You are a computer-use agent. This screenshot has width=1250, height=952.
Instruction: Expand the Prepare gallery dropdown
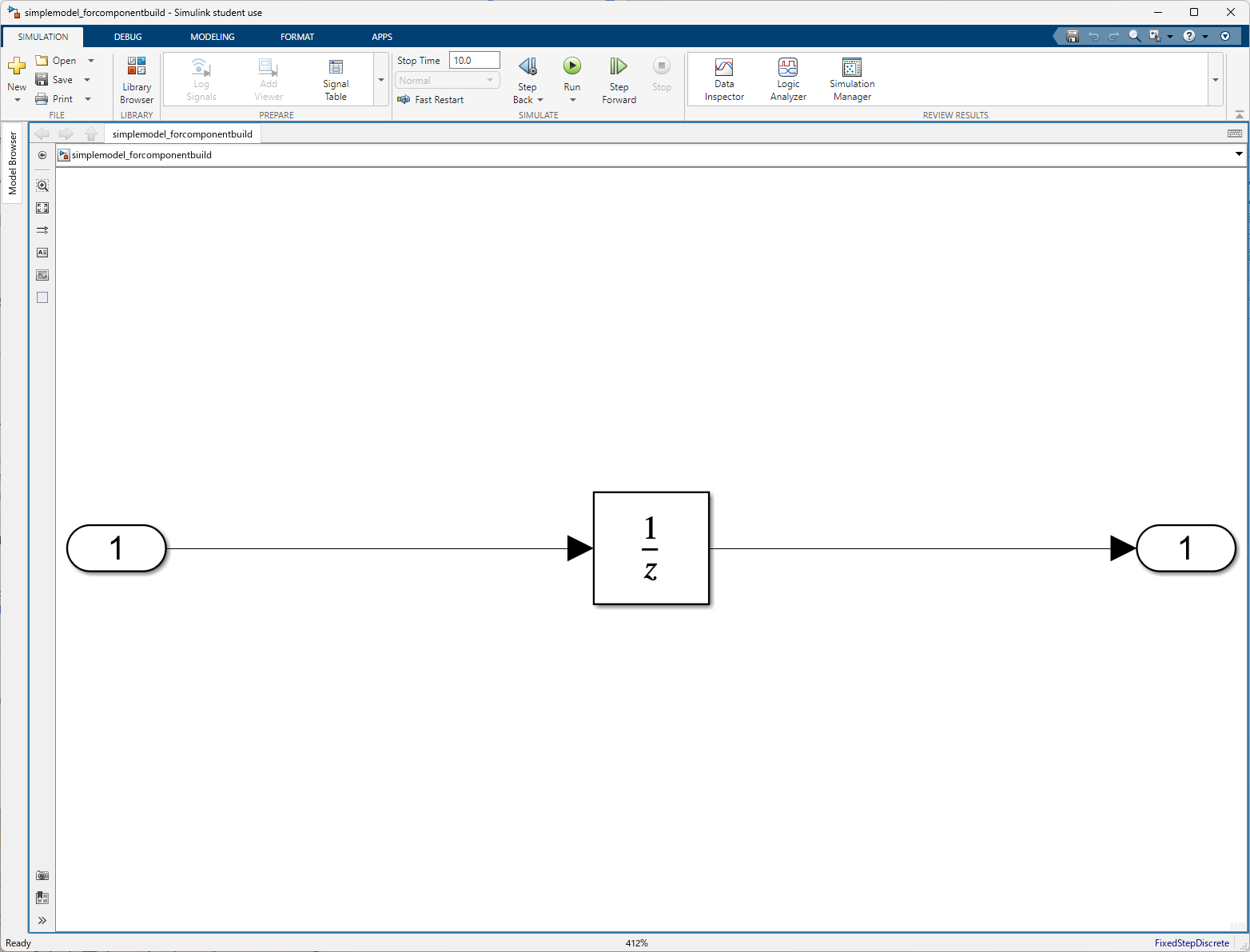pos(381,80)
